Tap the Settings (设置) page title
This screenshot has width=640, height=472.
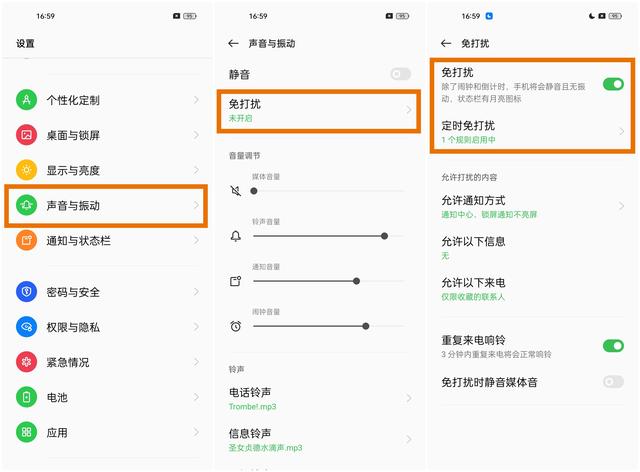25,43
